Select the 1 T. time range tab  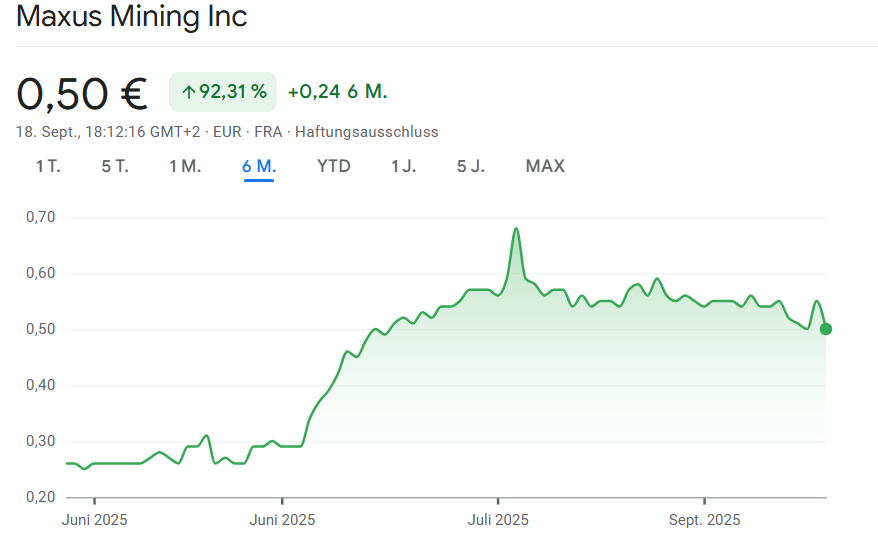48,166
